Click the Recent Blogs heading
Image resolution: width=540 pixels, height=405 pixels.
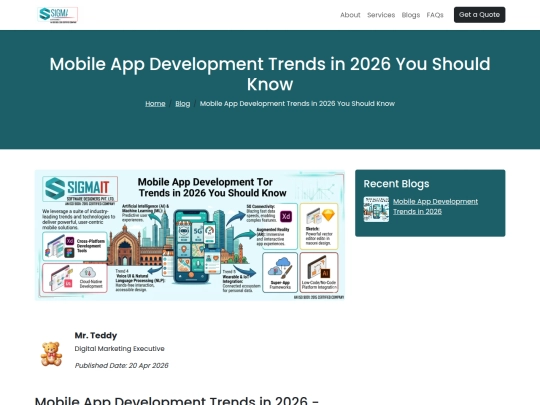click(396, 184)
